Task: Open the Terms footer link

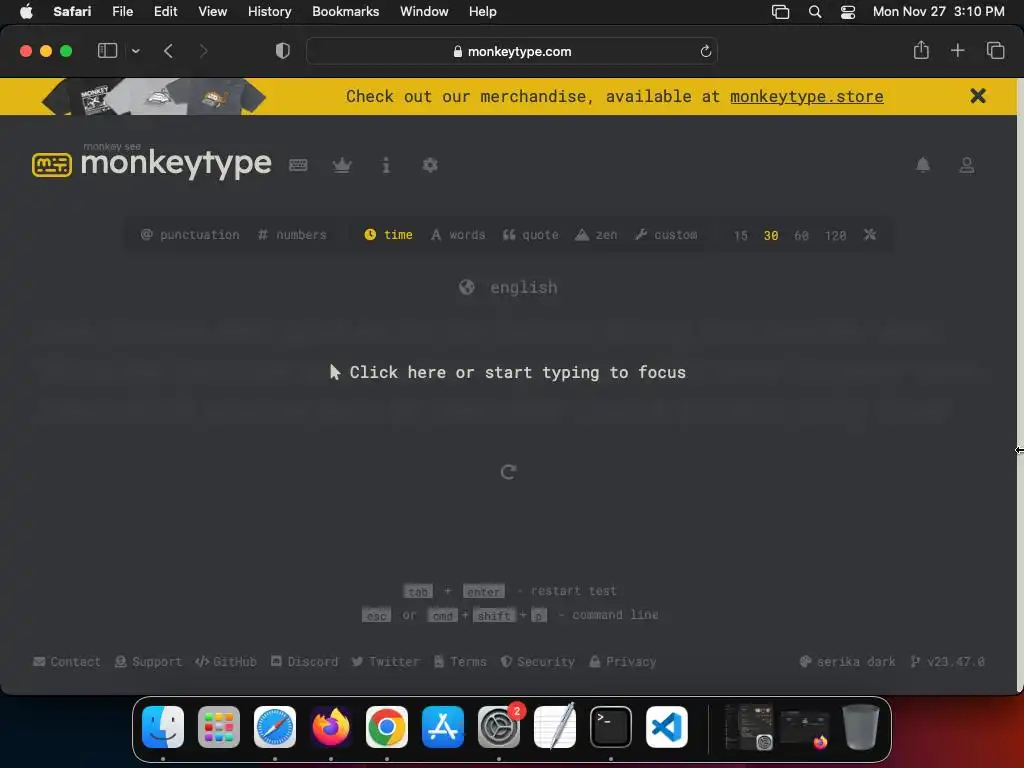Action: [460, 662]
